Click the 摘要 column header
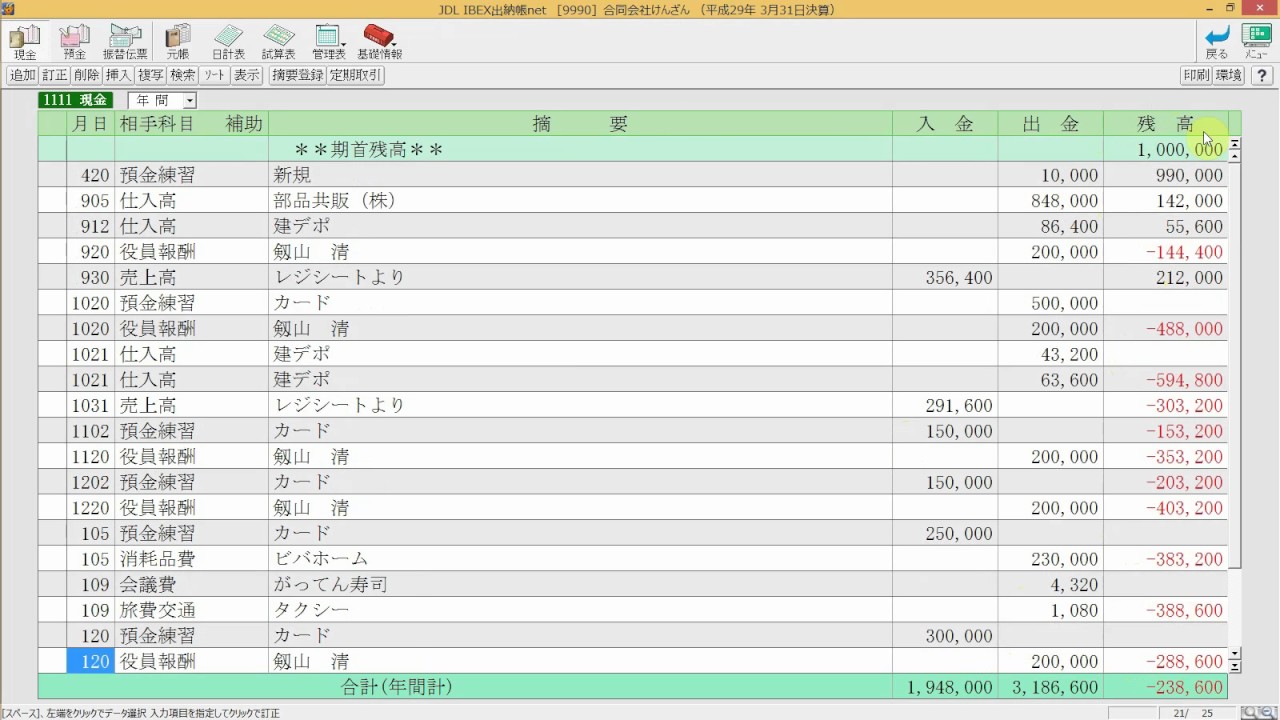Screen dimensions: 1280x720 click(x=580, y=124)
